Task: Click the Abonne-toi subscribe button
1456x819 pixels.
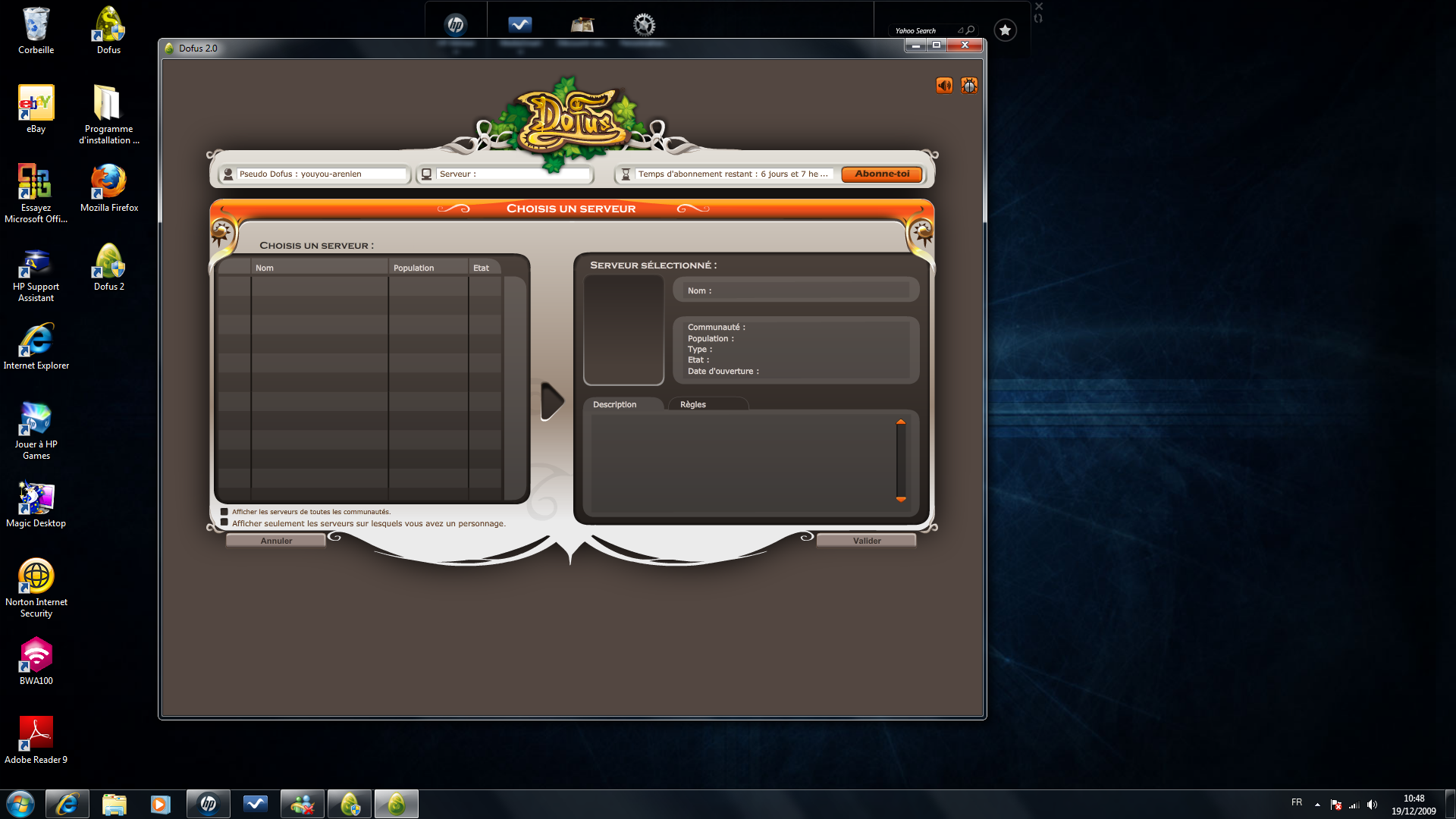Action: 882,174
